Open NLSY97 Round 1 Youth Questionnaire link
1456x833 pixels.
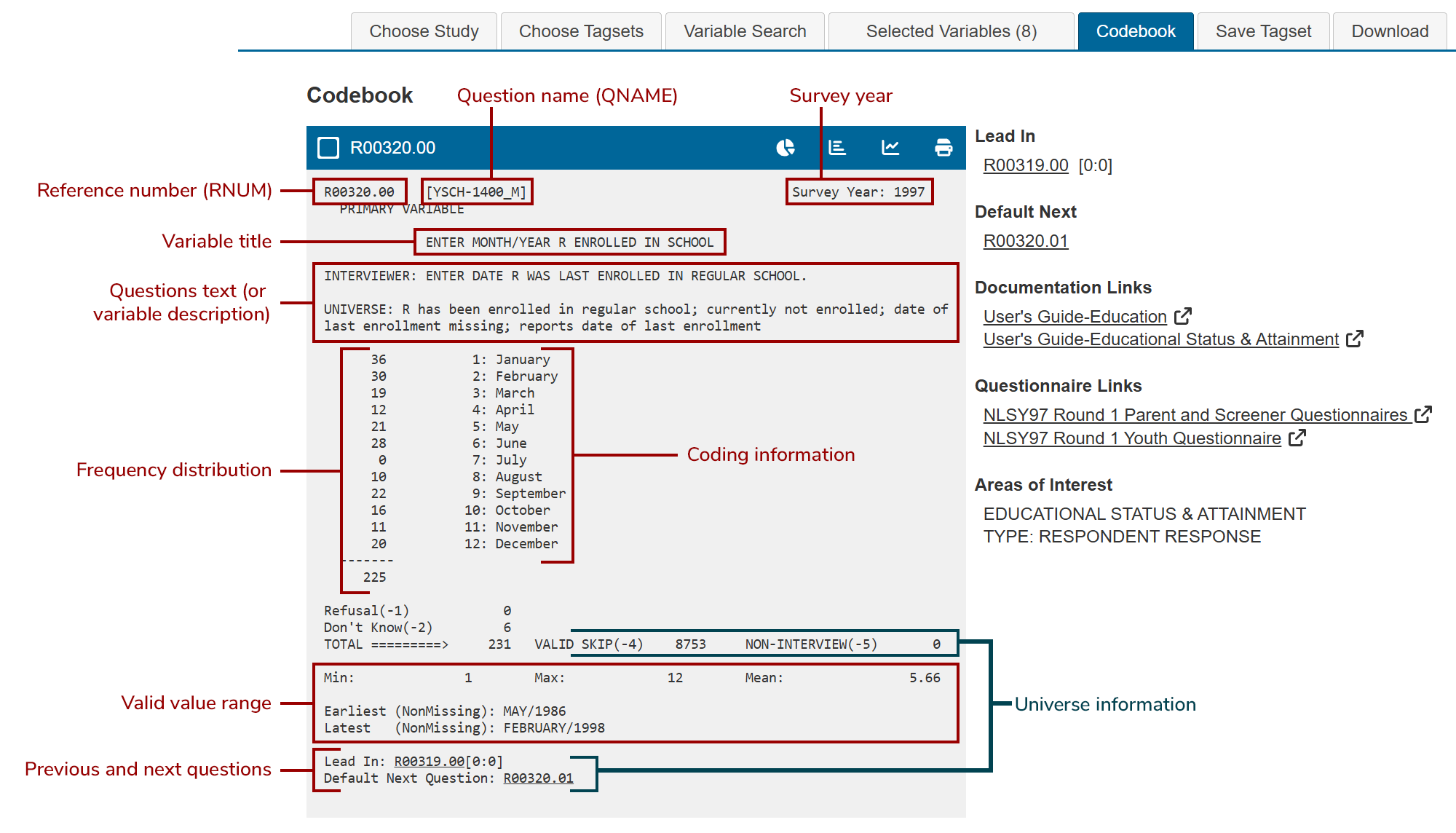click(x=1131, y=438)
